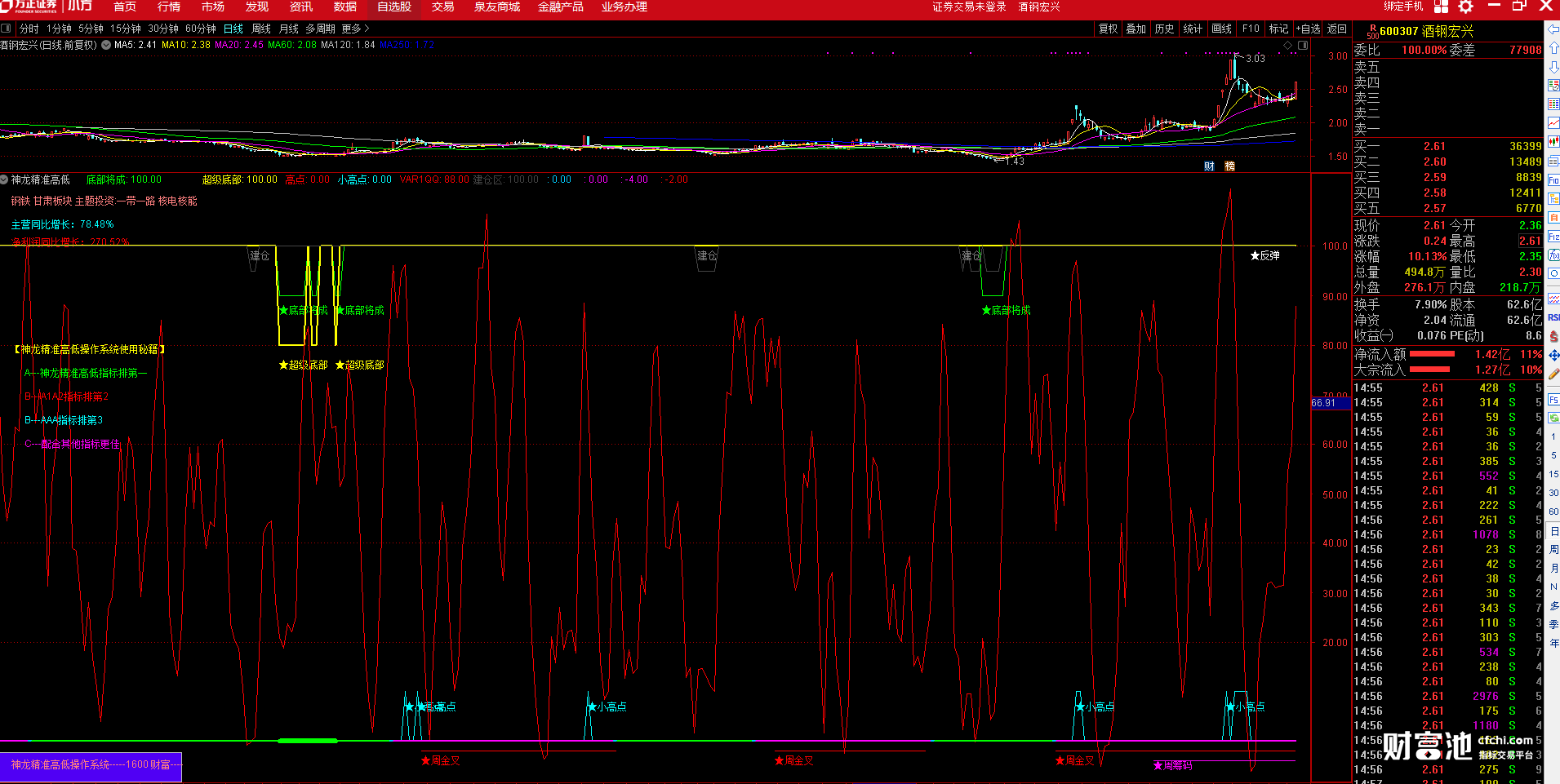Click the up arrow icon in right strip
The width and height of the screenshot is (1560, 784).
point(1553,48)
